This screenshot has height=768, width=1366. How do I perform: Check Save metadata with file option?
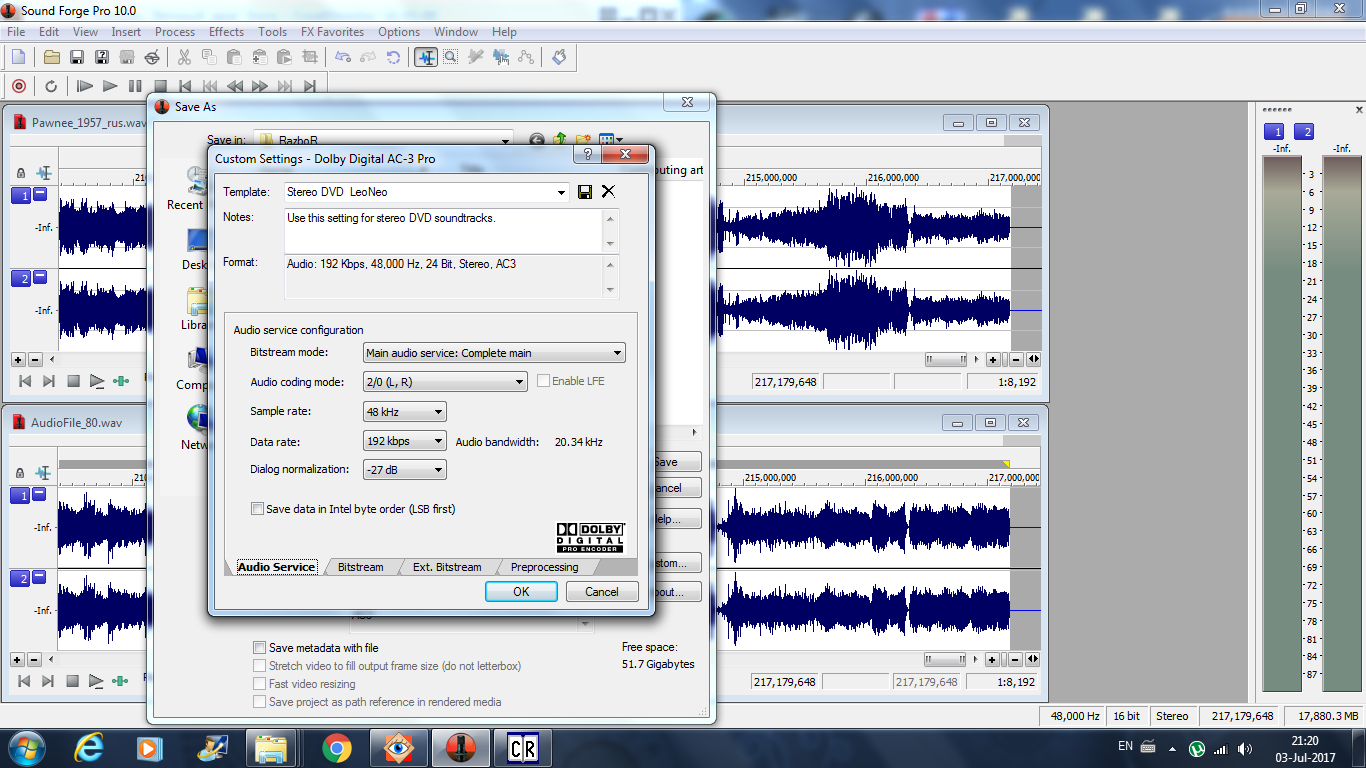click(x=260, y=648)
